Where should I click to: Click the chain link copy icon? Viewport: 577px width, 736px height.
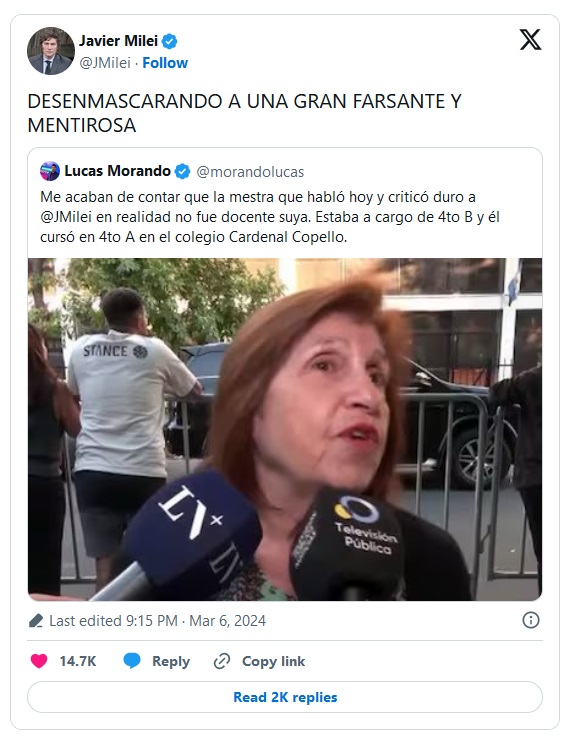click(222, 661)
